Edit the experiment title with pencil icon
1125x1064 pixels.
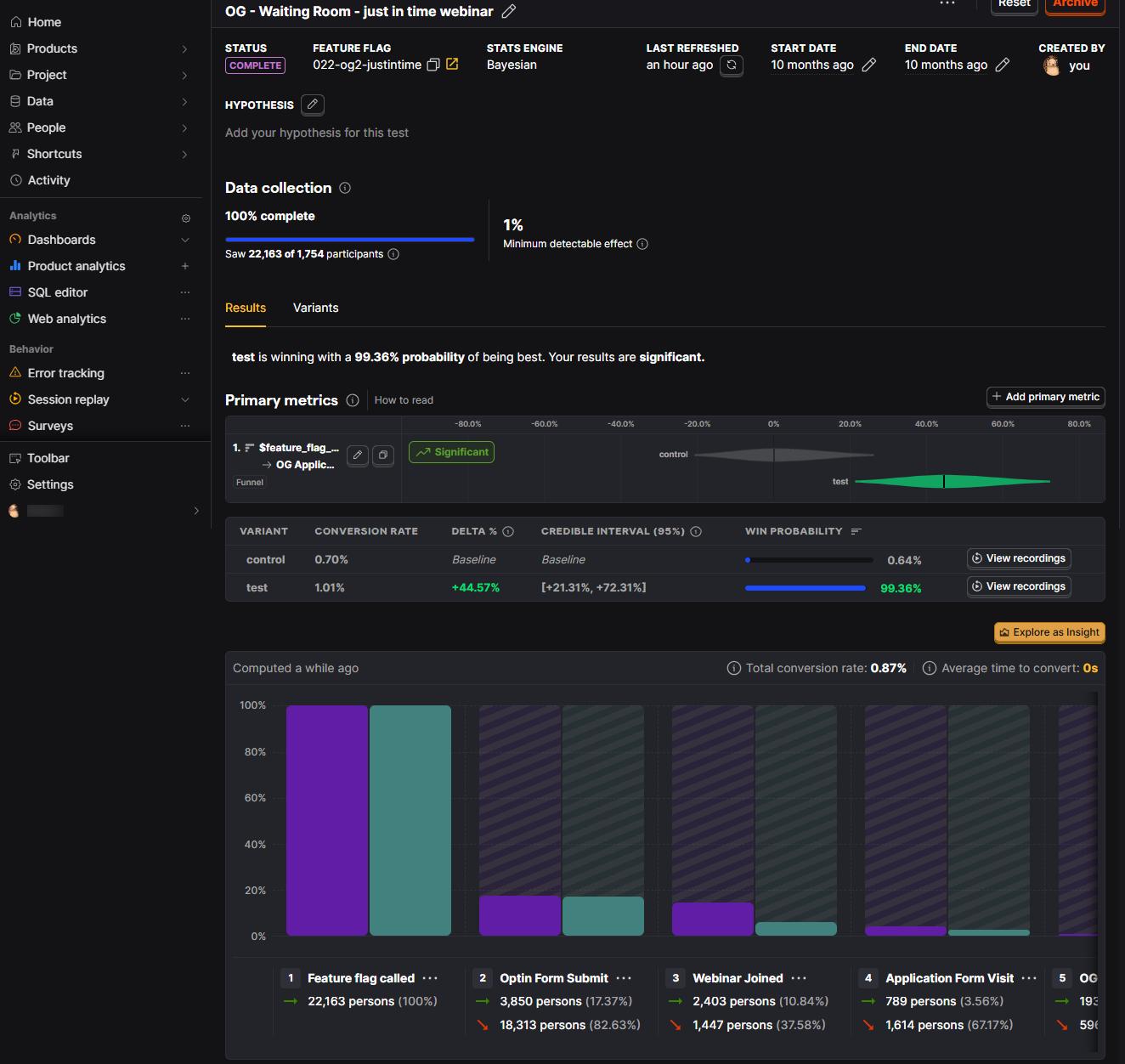point(509,11)
